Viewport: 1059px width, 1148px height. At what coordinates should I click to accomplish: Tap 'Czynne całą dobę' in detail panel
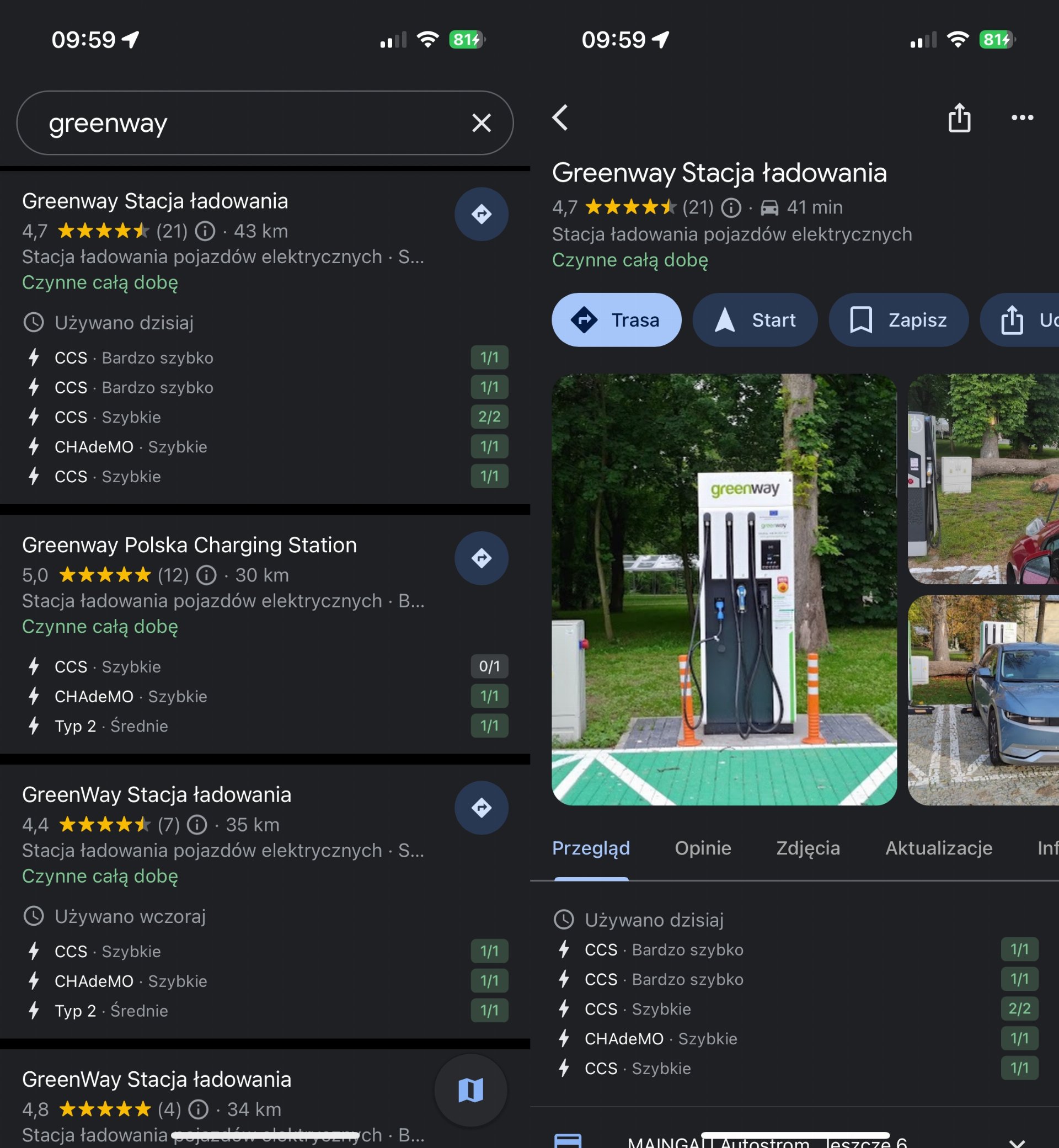click(x=630, y=260)
